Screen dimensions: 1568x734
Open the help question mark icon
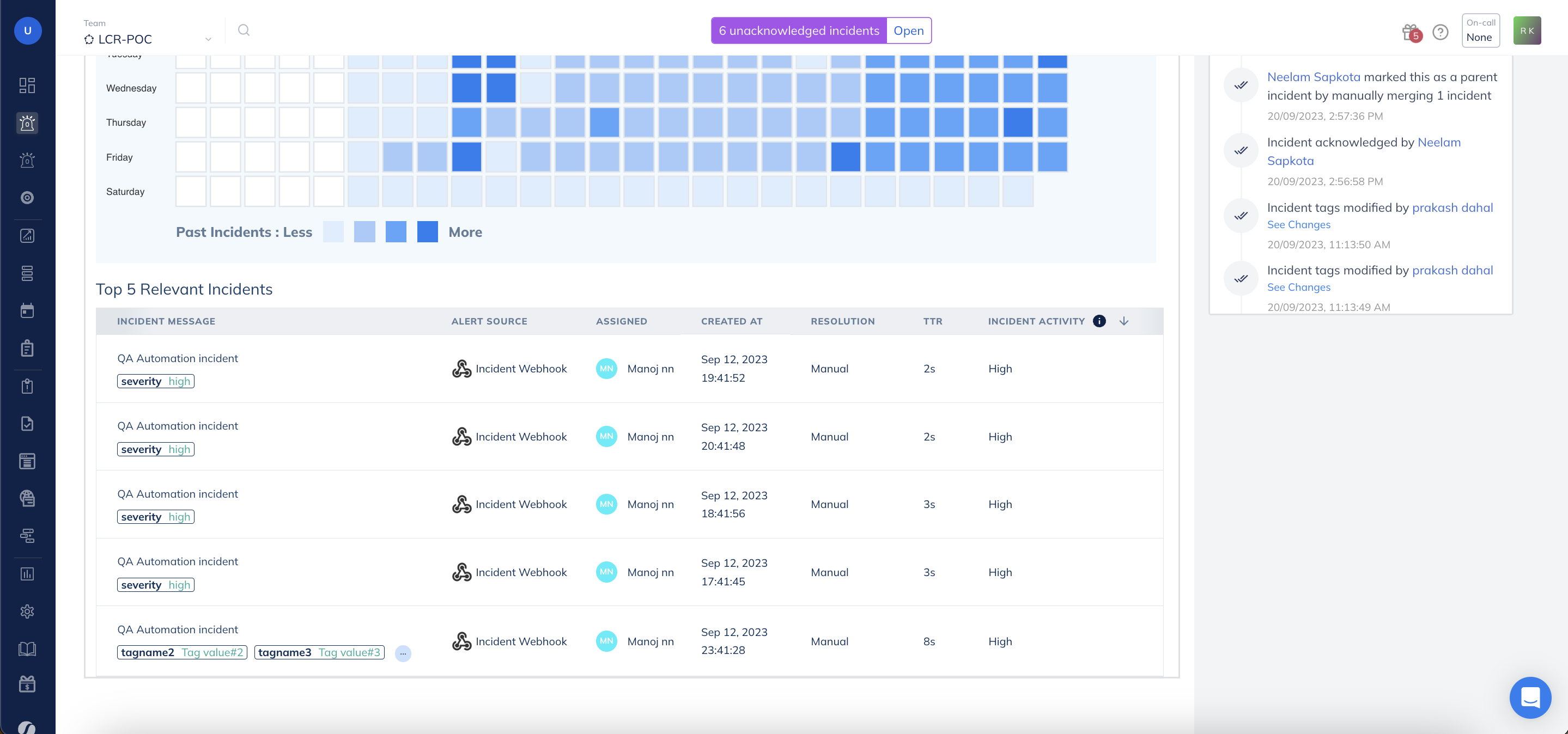tap(1440, 32)
